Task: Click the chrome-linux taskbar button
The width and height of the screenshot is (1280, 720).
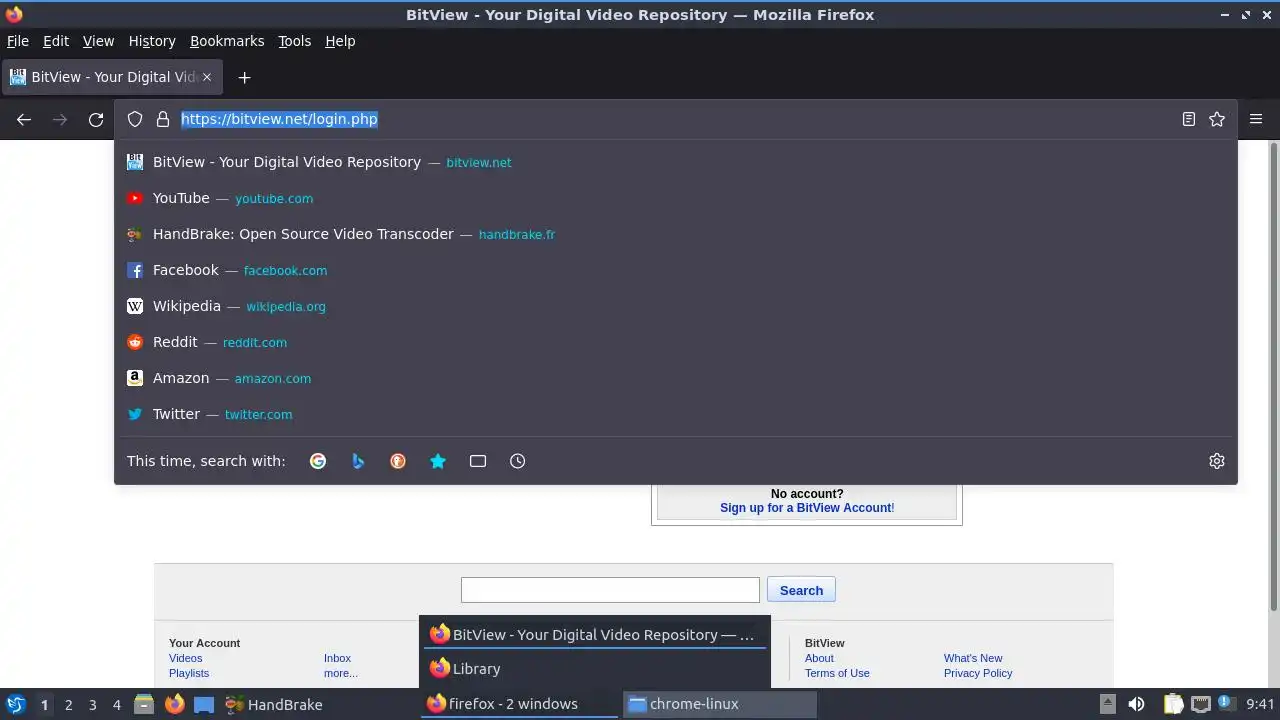Action: (720, 704)
